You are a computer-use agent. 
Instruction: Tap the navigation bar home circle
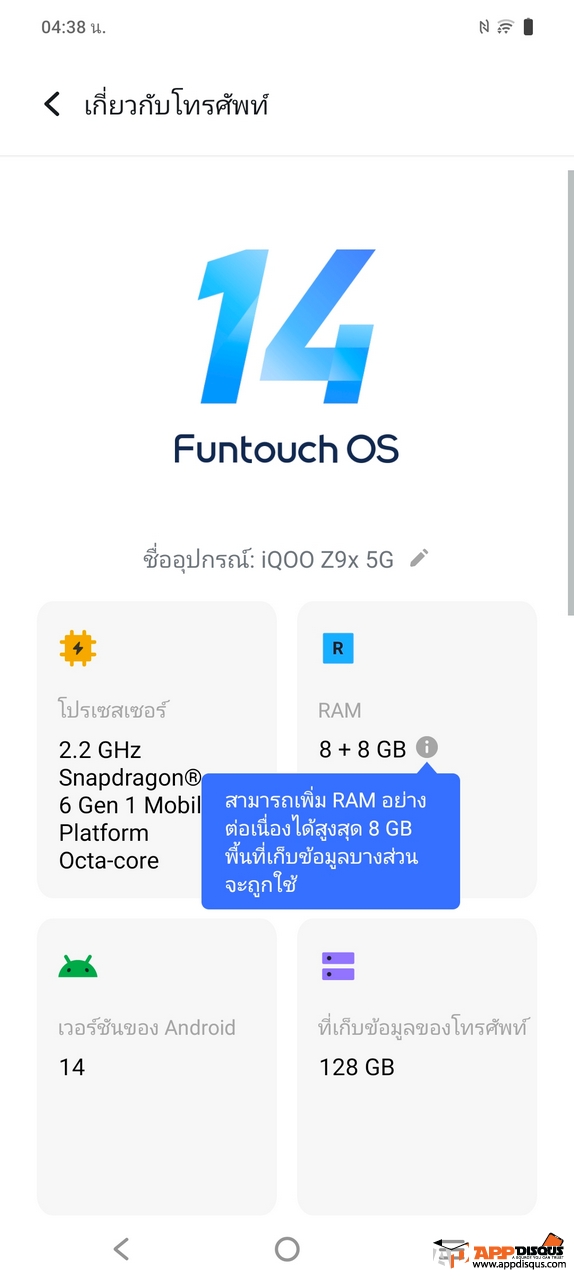[x=287, y=1248]
